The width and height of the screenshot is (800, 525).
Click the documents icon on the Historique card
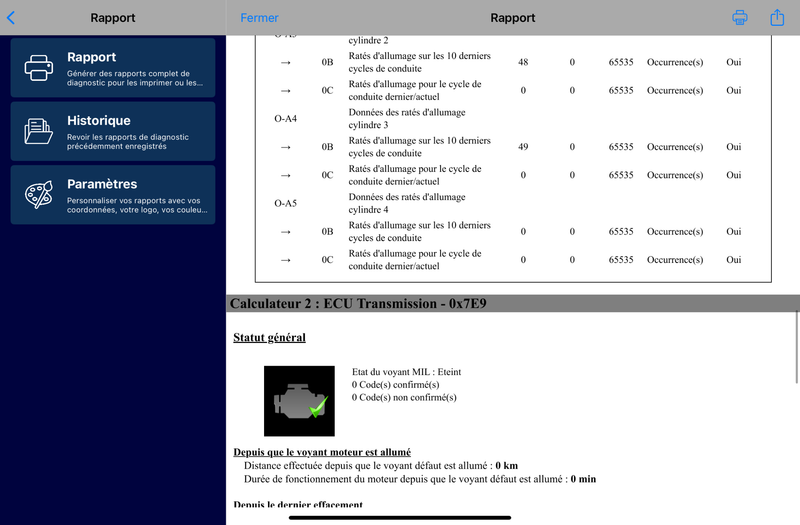(x=39, y=131)
